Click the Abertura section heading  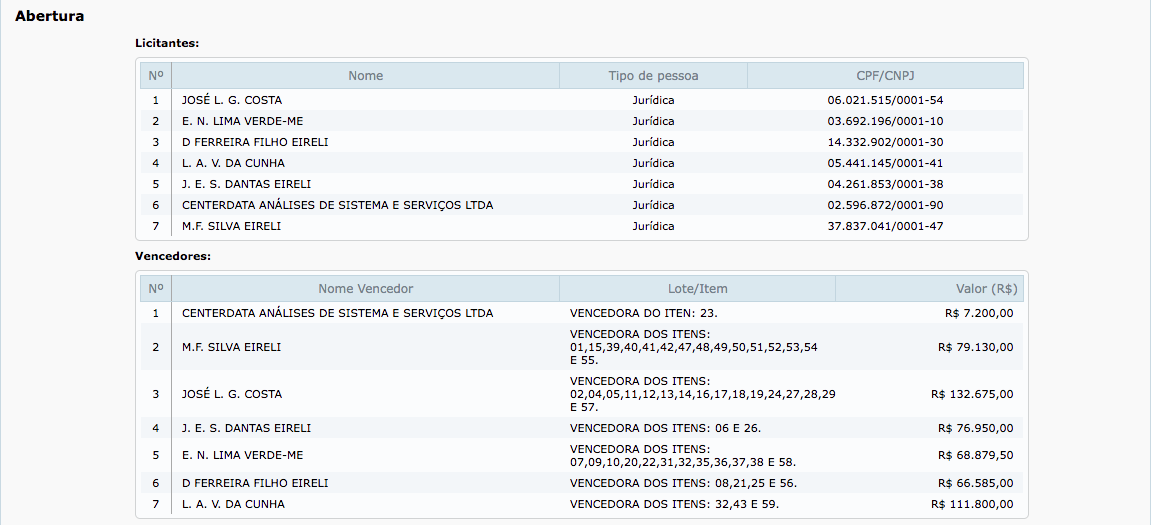pyautogui.click(x=50, y=17)
